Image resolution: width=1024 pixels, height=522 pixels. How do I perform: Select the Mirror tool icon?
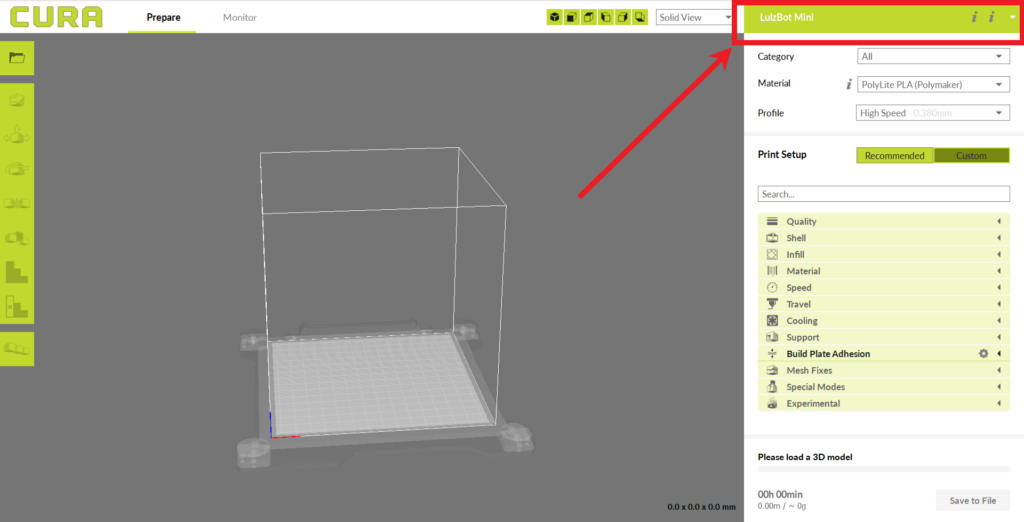[x=17, y=203]
